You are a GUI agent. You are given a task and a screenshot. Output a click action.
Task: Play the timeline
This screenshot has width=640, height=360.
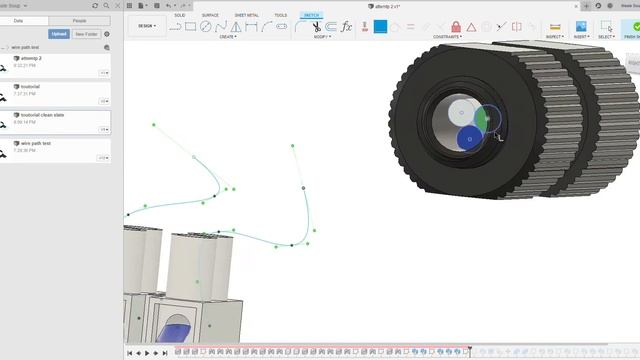147,353
